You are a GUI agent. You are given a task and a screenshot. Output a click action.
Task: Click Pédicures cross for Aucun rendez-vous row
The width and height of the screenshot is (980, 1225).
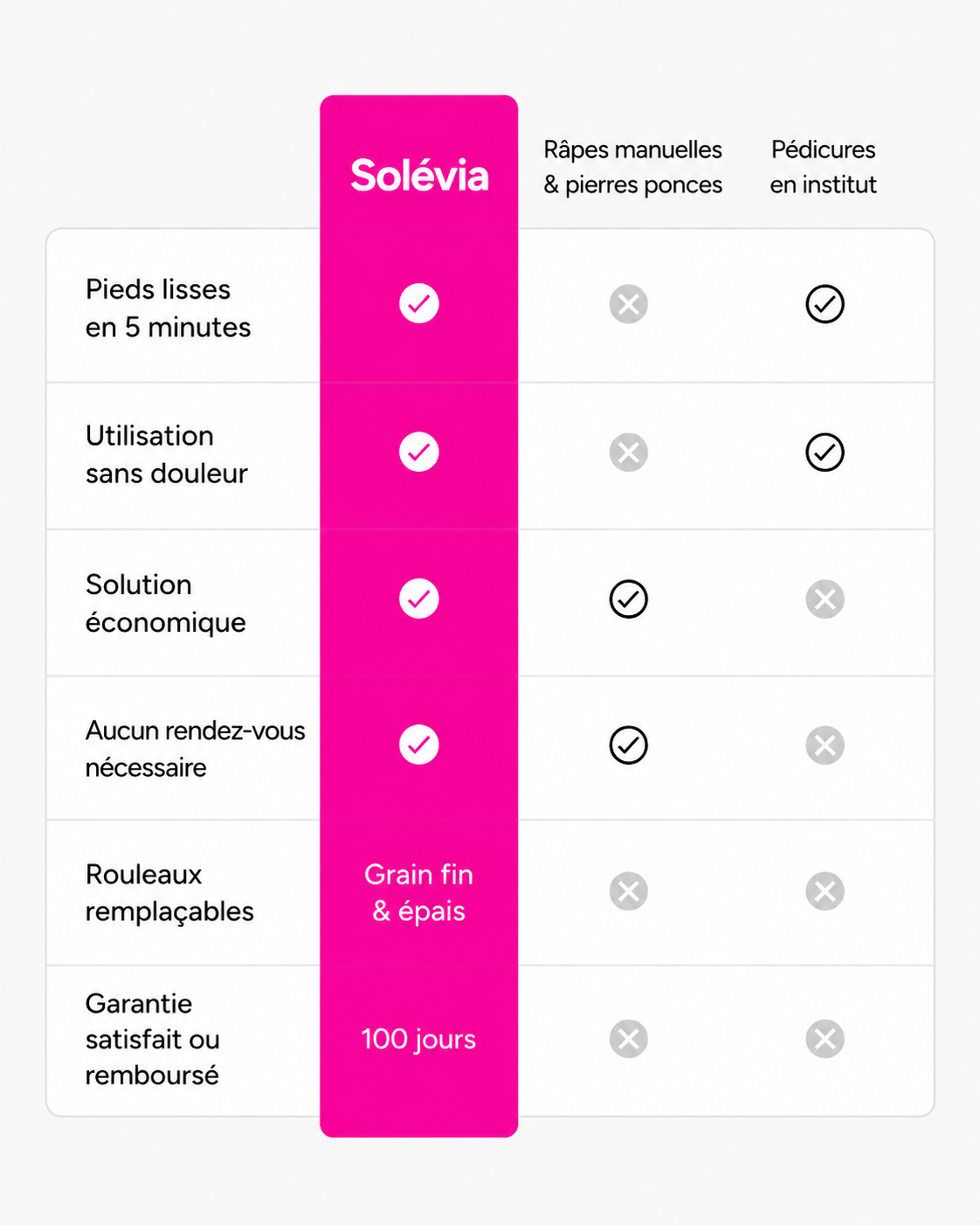825,745
